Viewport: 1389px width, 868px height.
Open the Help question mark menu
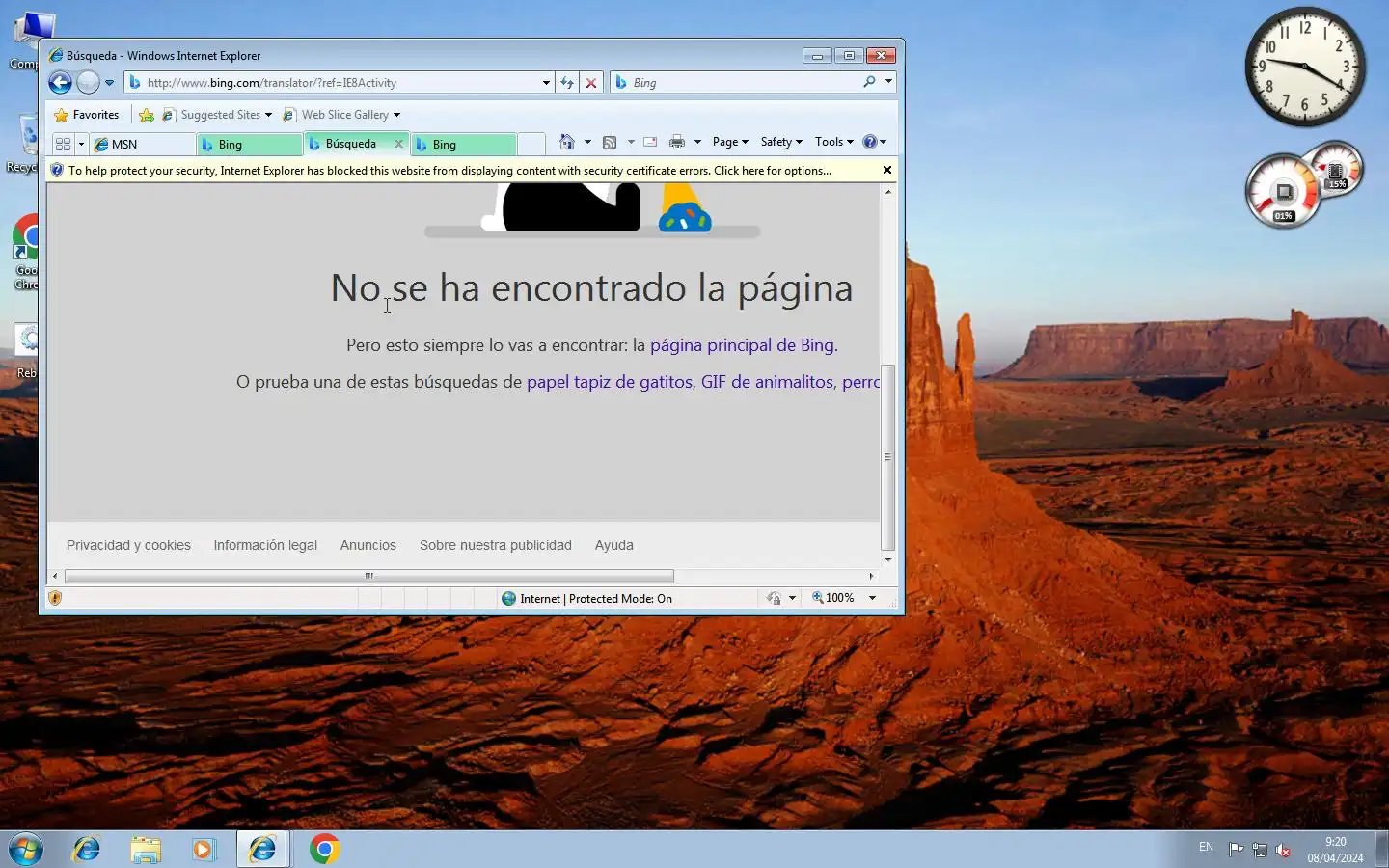pos(874,142)
